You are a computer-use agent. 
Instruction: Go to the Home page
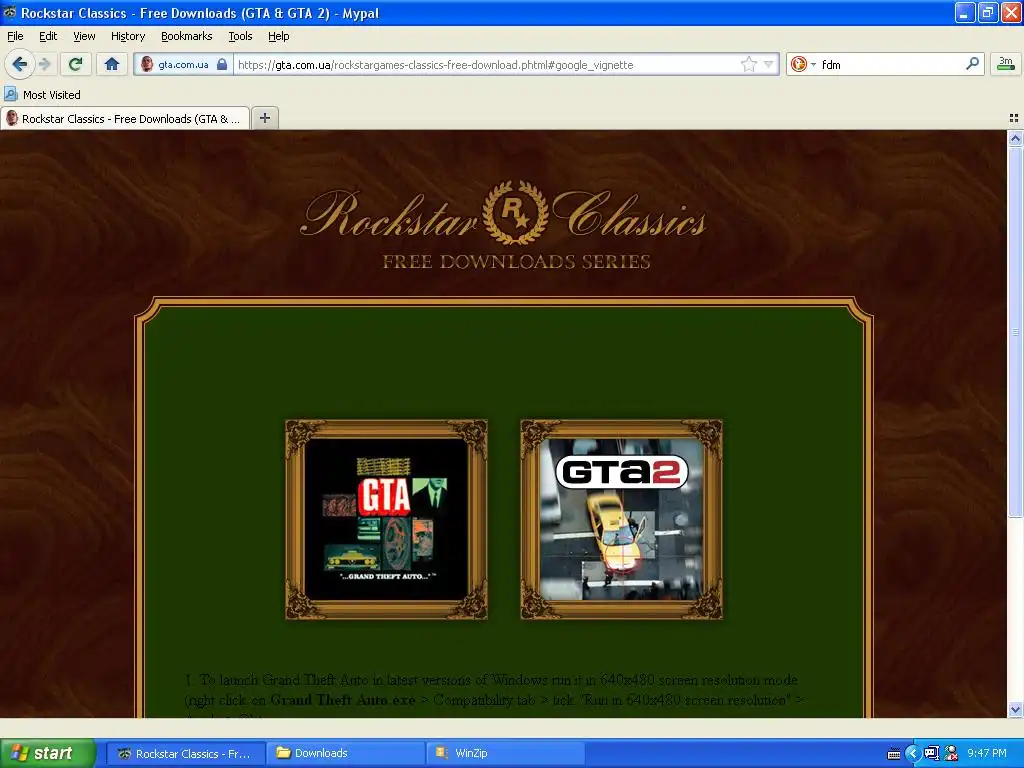112,64
